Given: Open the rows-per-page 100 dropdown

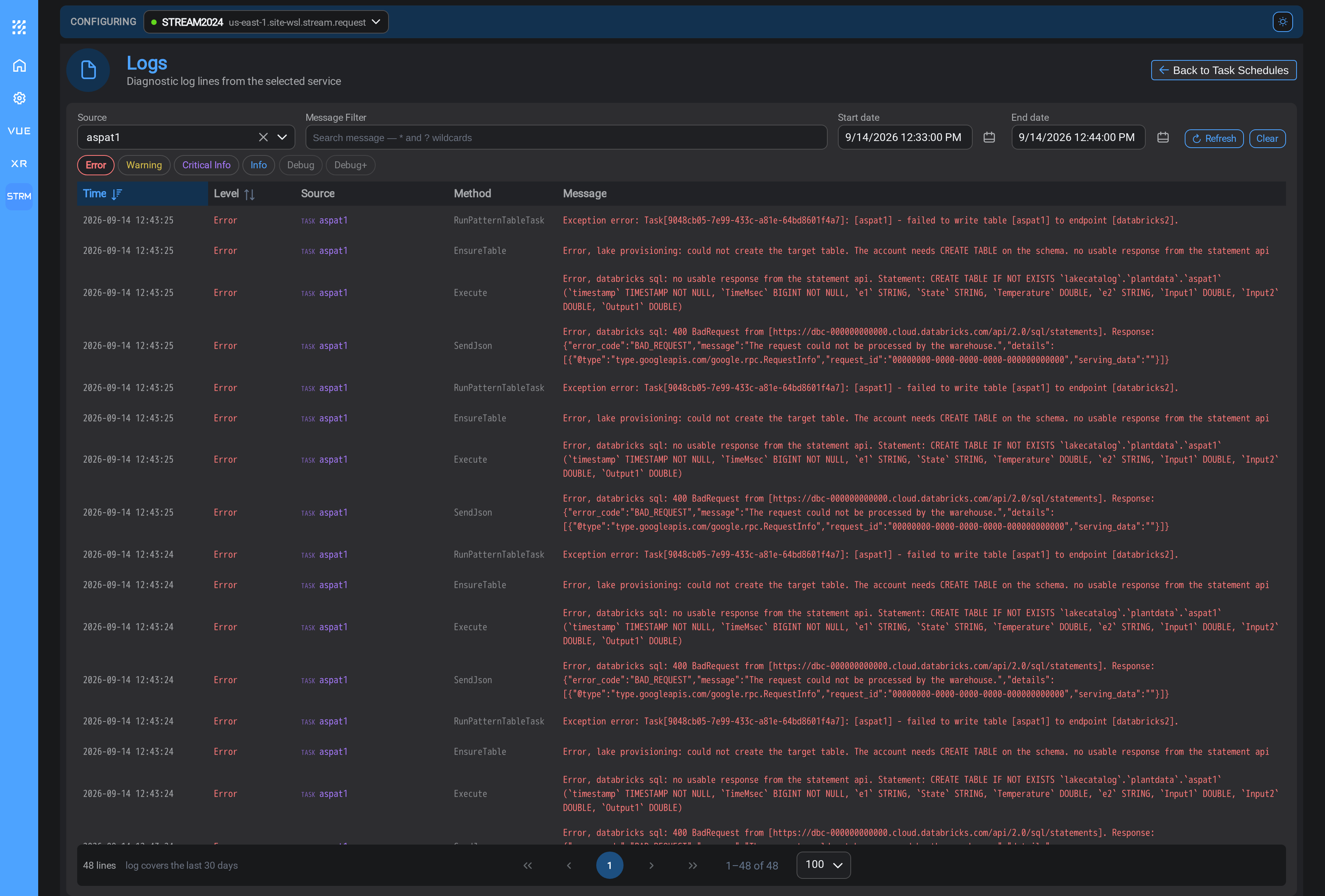Looking at the screenshot, I should point(823,865).
